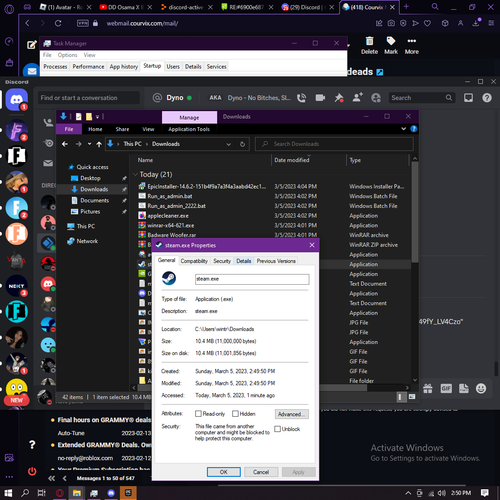The height and width of the screenshot is (500, 500).
Task: Select applecleaner.exe file
Action: (x=168, y=216)
